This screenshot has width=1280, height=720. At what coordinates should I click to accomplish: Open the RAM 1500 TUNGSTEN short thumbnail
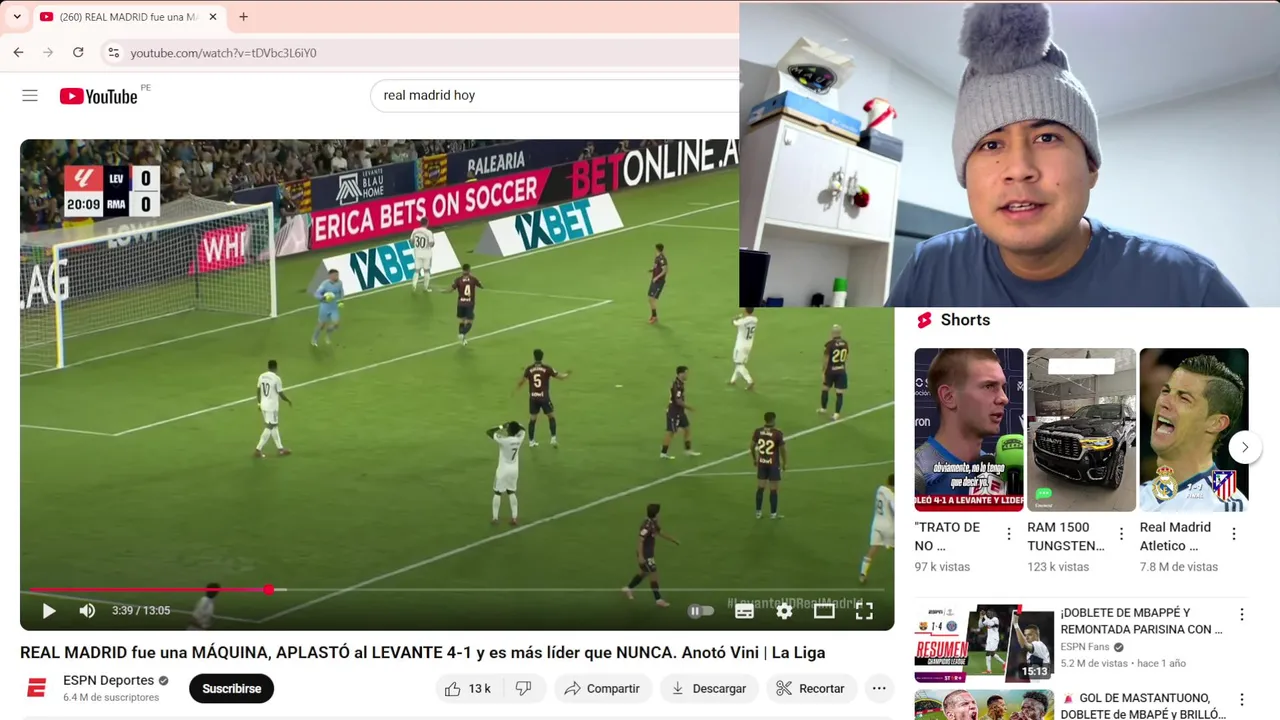1082,430
